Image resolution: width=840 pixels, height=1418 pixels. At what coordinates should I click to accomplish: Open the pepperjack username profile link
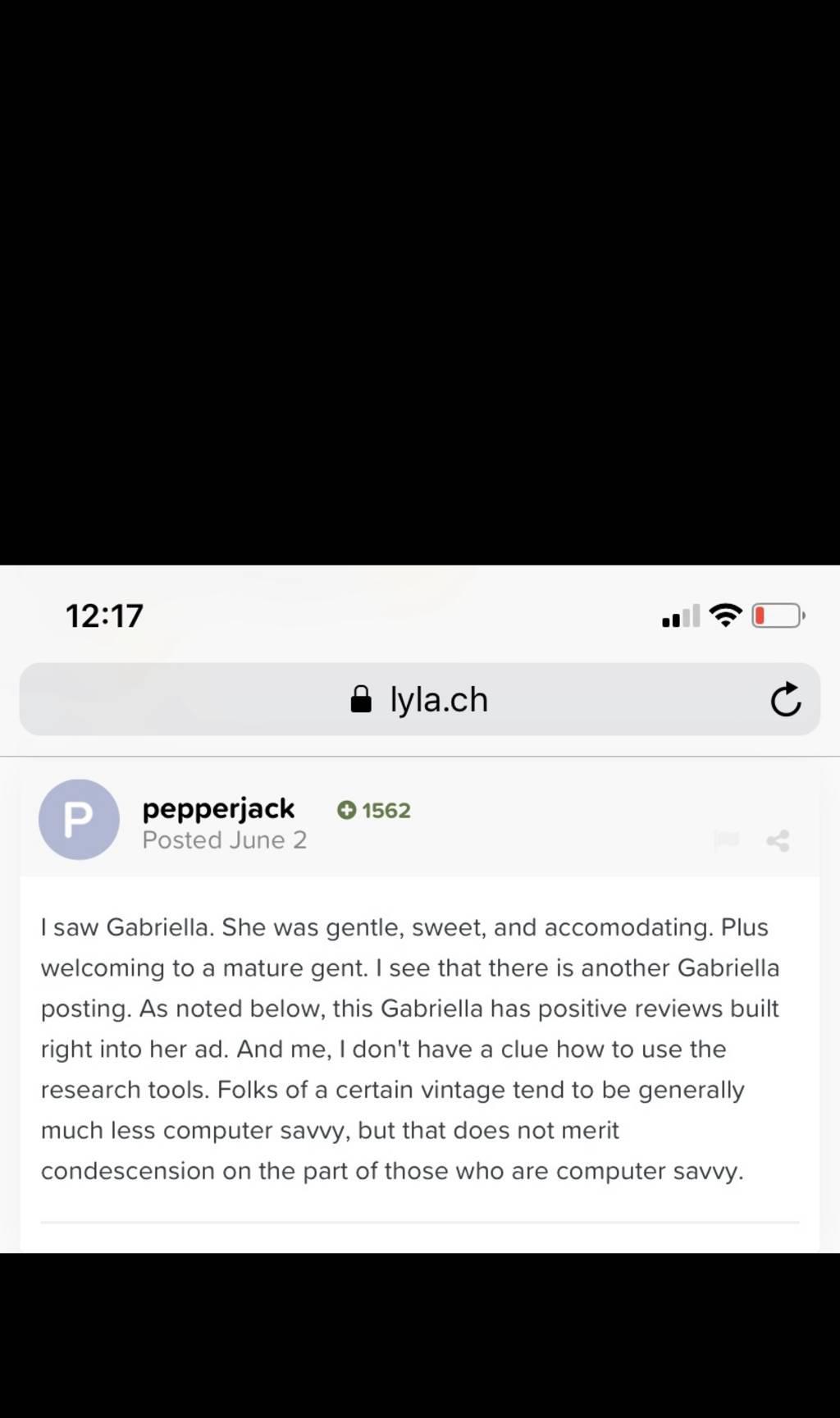218,809
